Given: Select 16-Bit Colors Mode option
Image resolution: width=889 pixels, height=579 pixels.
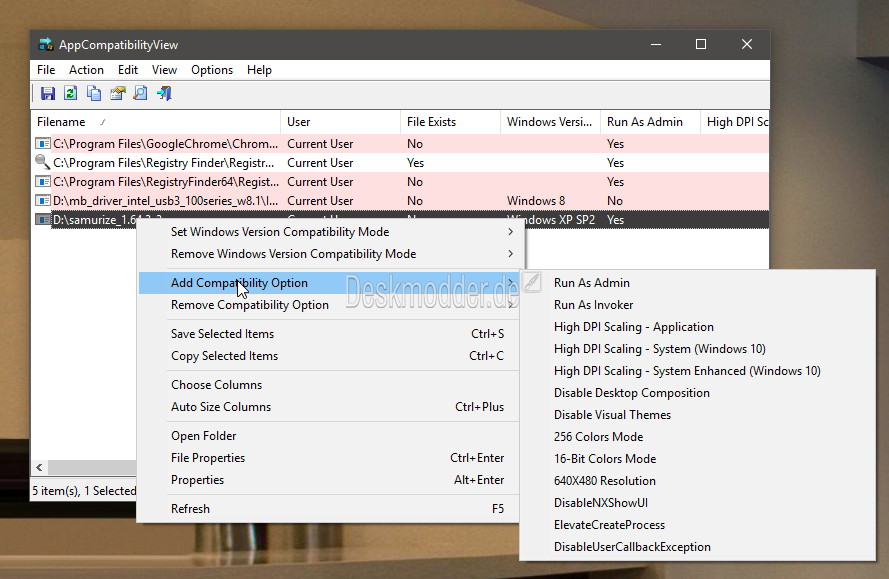Looking at the screenshot, I should point(697,459).
